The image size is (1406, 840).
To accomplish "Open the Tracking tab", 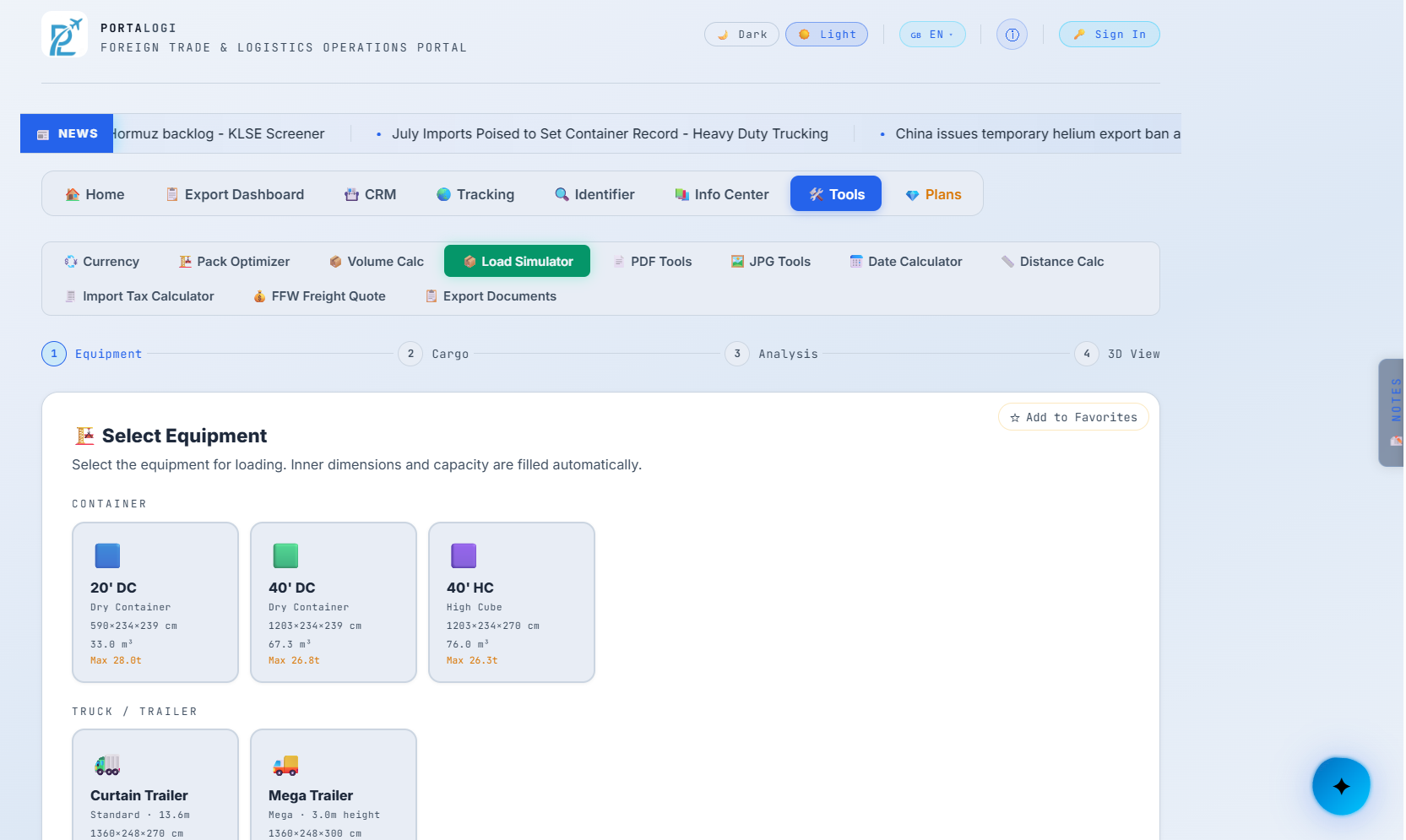I will tap(475, 194).
